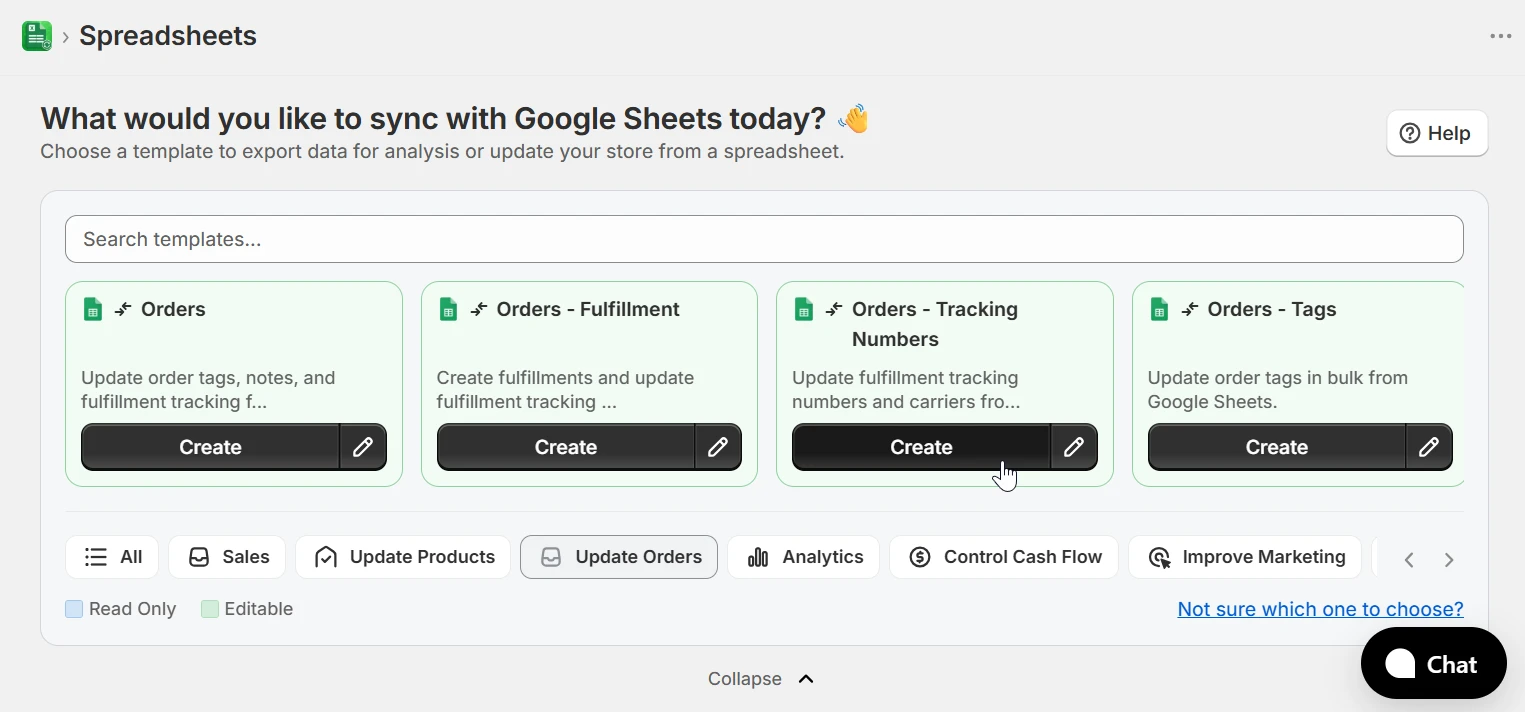Open the Chat widget
The width and height of the screenshot is (1525, 712).
click(x=1433, y=664)
